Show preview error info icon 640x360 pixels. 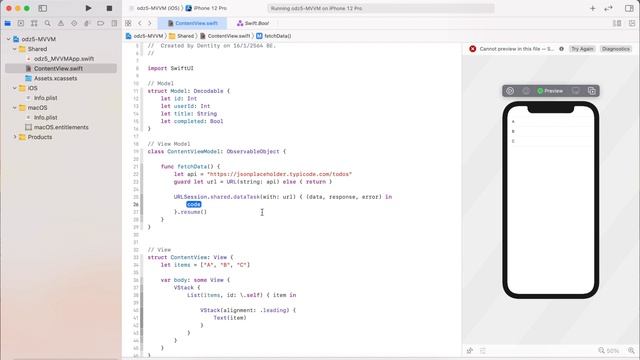coord(561,49)
